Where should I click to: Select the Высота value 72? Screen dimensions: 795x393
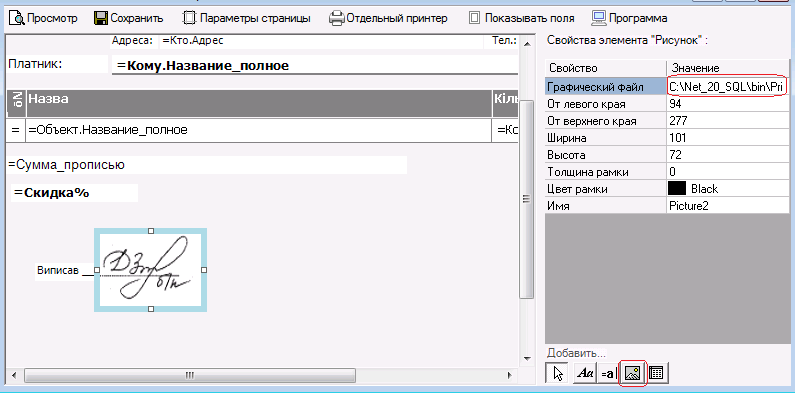pos(728,155)
